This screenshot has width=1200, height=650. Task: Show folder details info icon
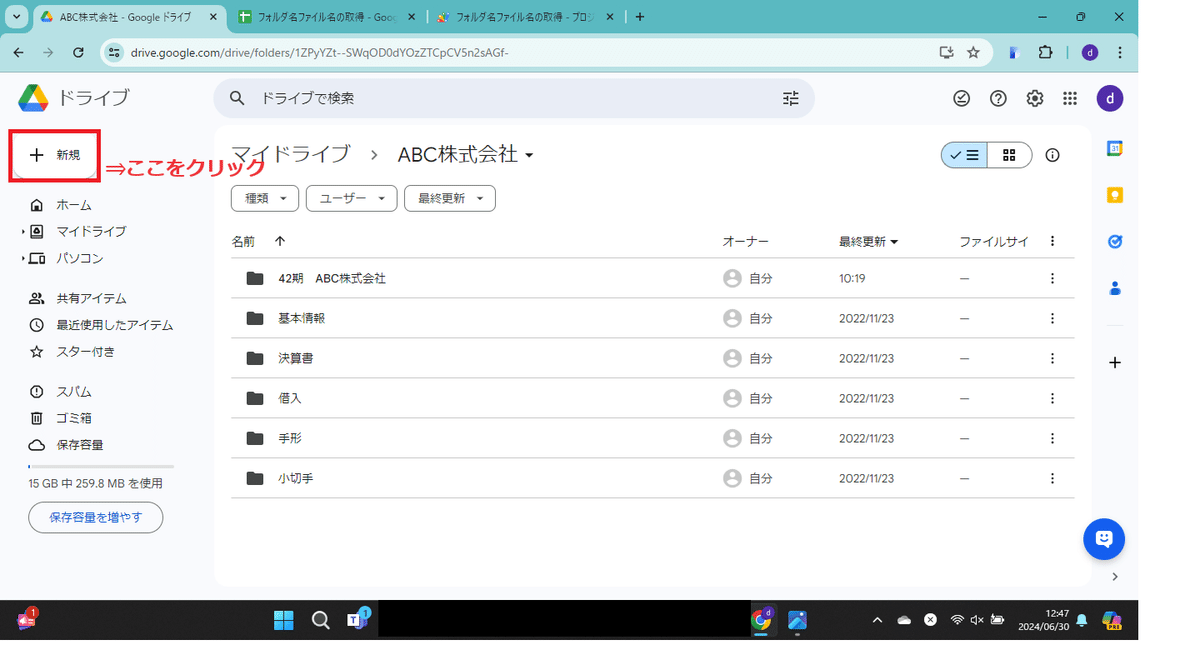(1052, 155)
